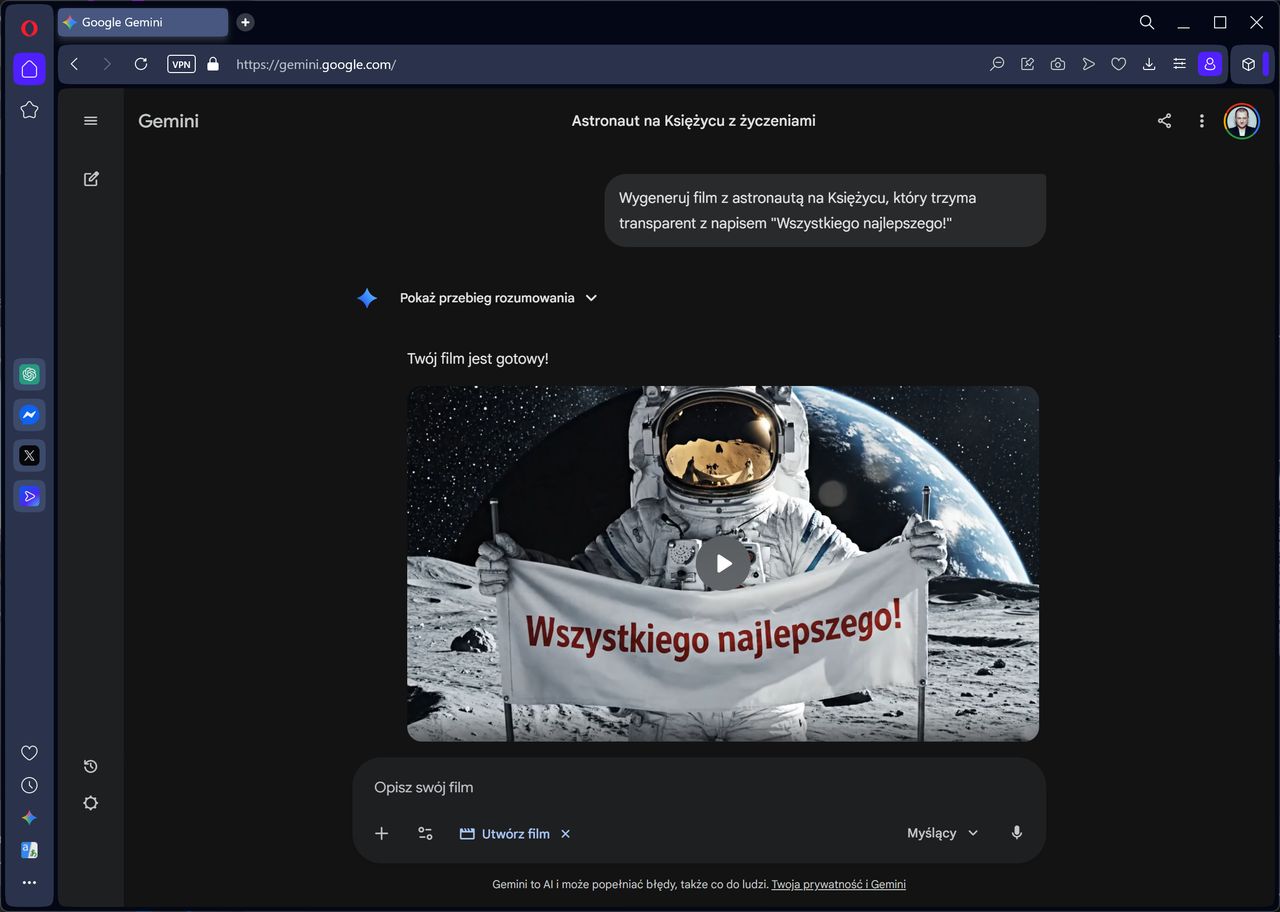
Task: Open Gemini settings via the gear icon
Action: 90,803
